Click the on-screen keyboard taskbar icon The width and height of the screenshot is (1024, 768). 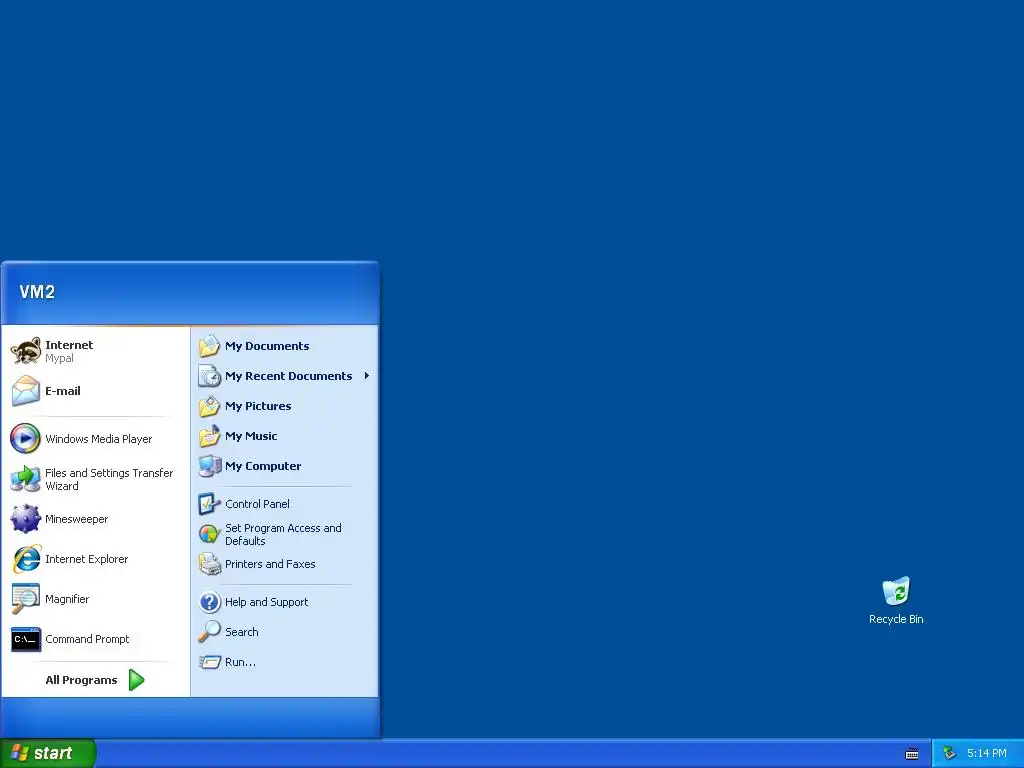(912, 754)
